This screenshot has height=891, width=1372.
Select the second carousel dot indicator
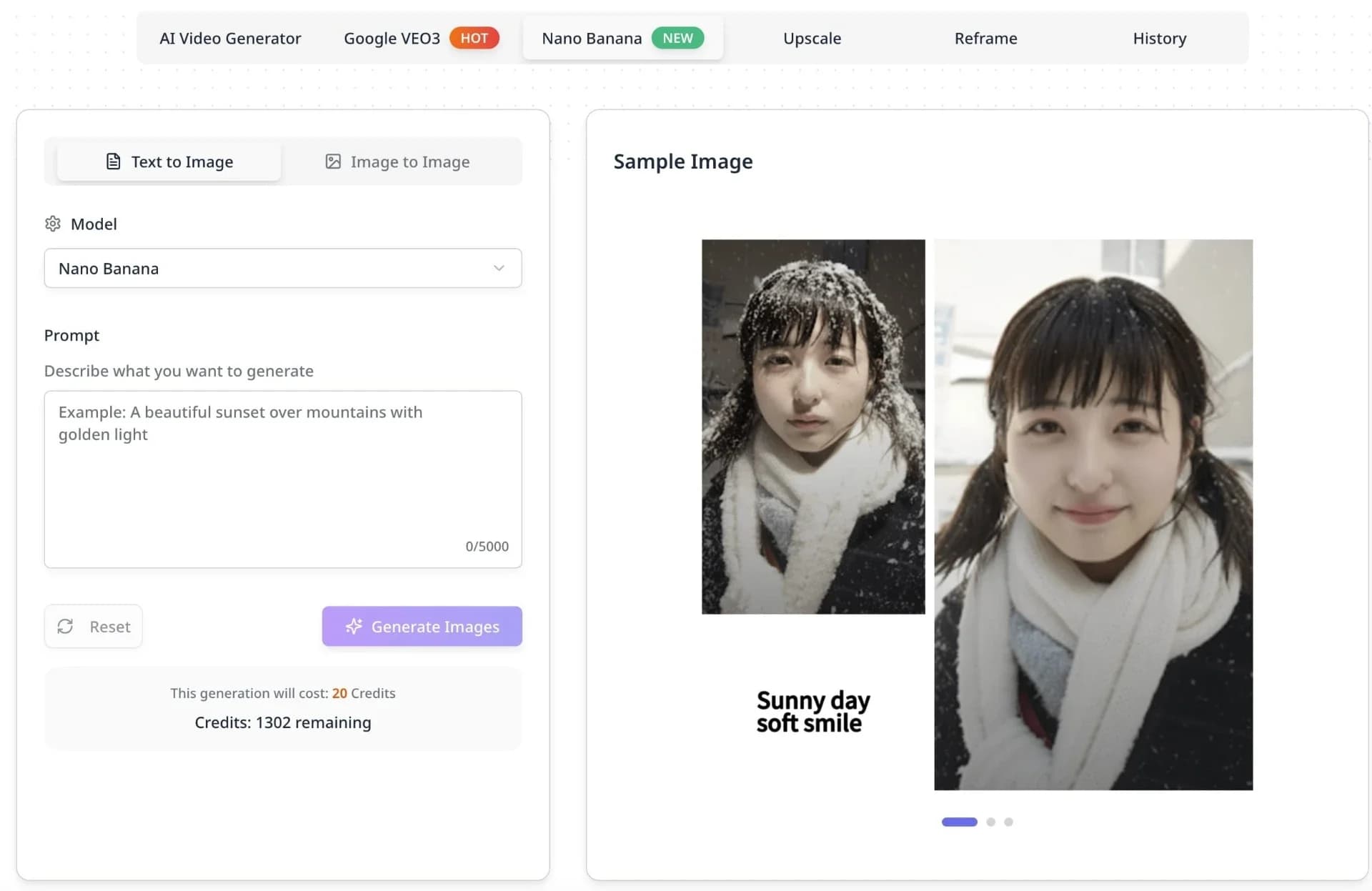990,822
